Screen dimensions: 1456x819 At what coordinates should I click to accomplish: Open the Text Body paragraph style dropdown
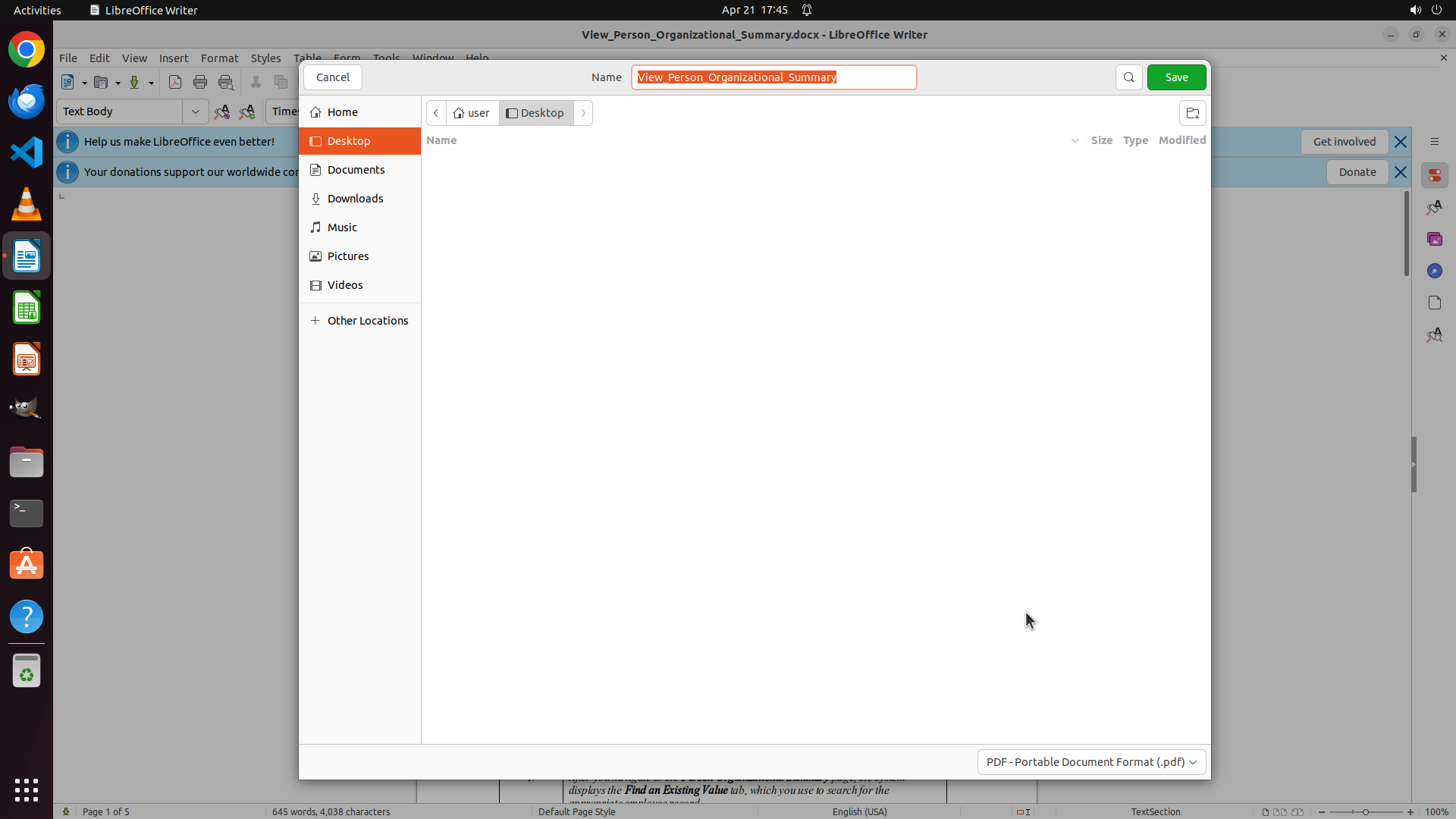[x=195, y=111]
